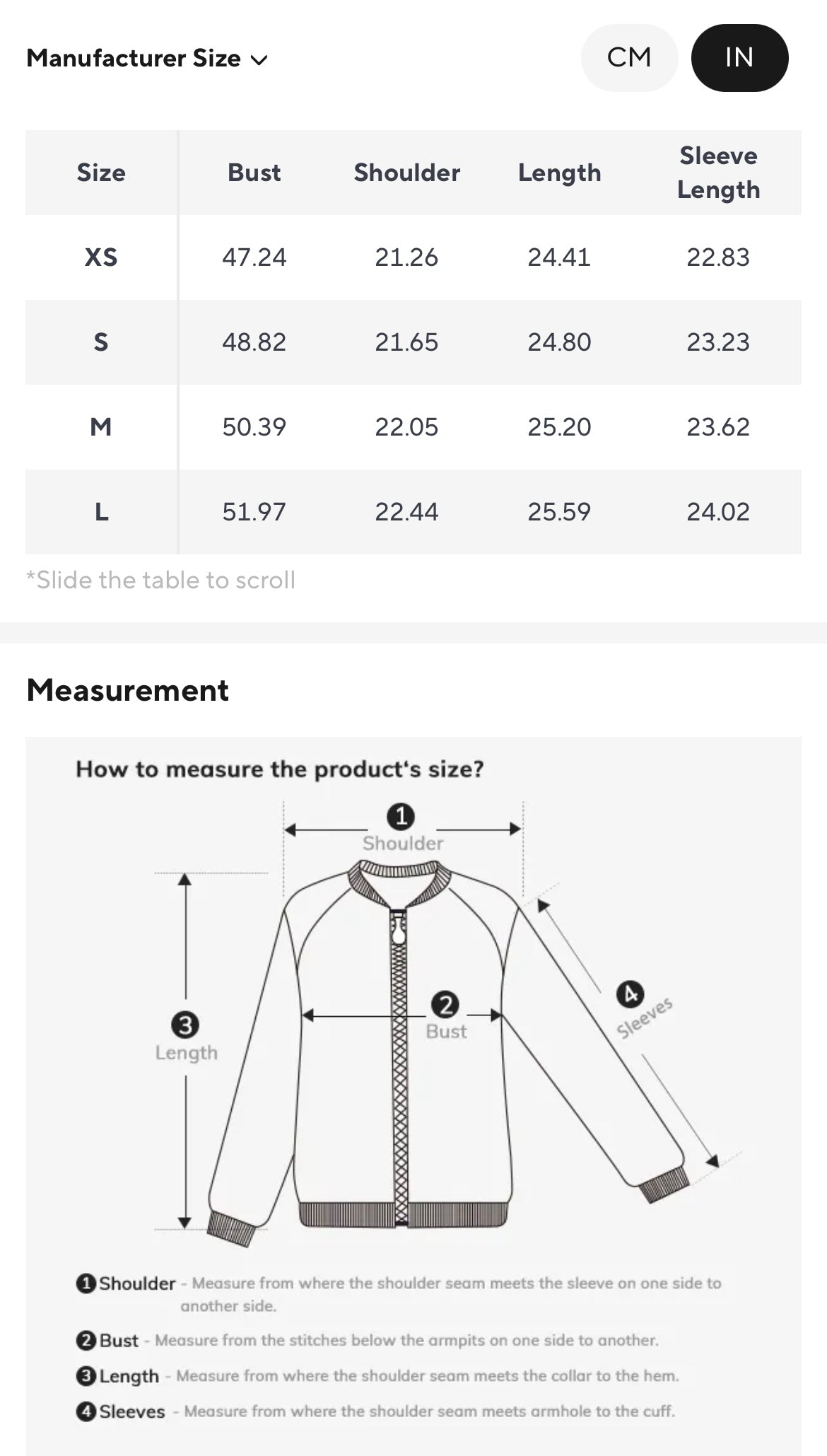Click the S size row label
The image size is (827, 1456).
(101, 342)
